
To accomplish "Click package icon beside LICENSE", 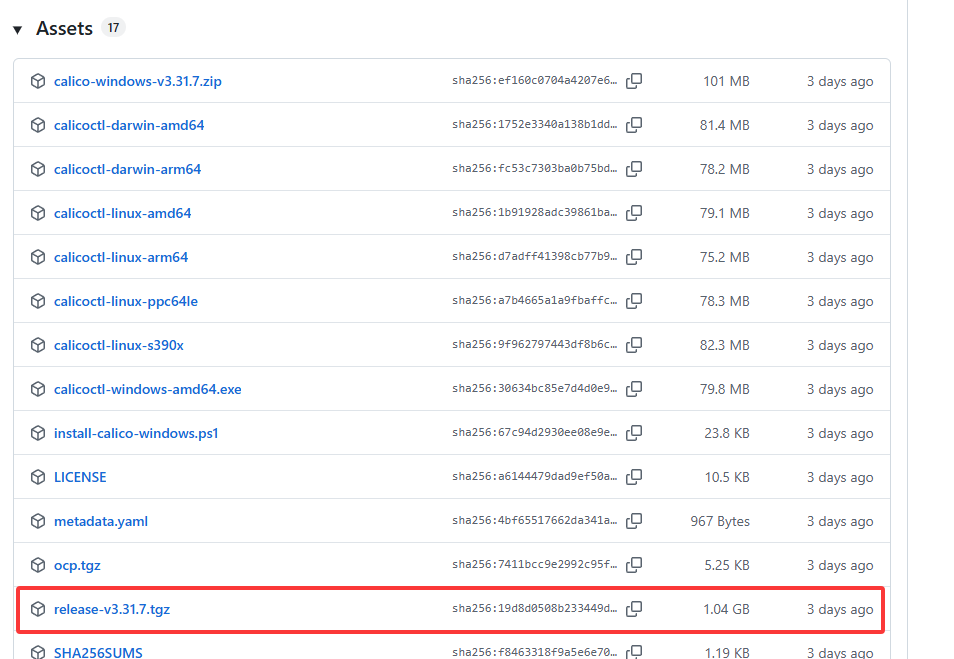I will click(x=38, y=477).
